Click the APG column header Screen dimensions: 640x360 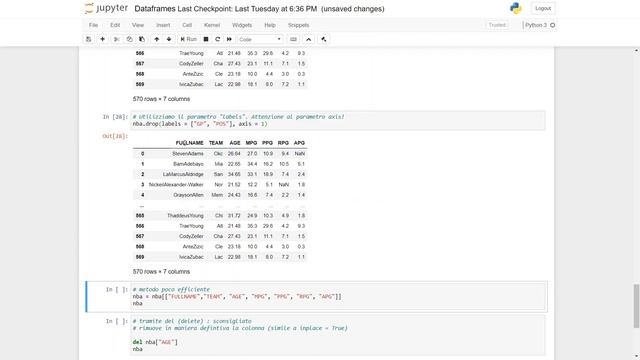coord(299,143)
